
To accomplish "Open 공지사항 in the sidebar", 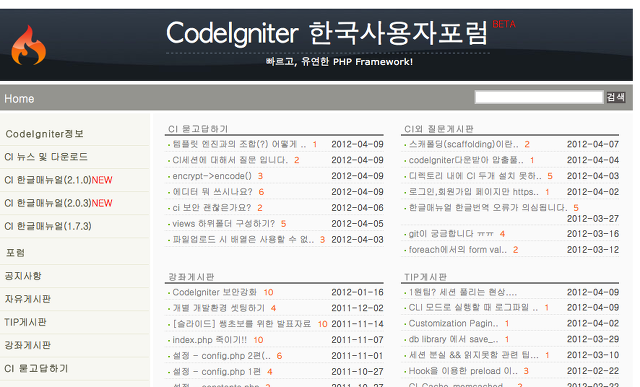I will point(23,276).
